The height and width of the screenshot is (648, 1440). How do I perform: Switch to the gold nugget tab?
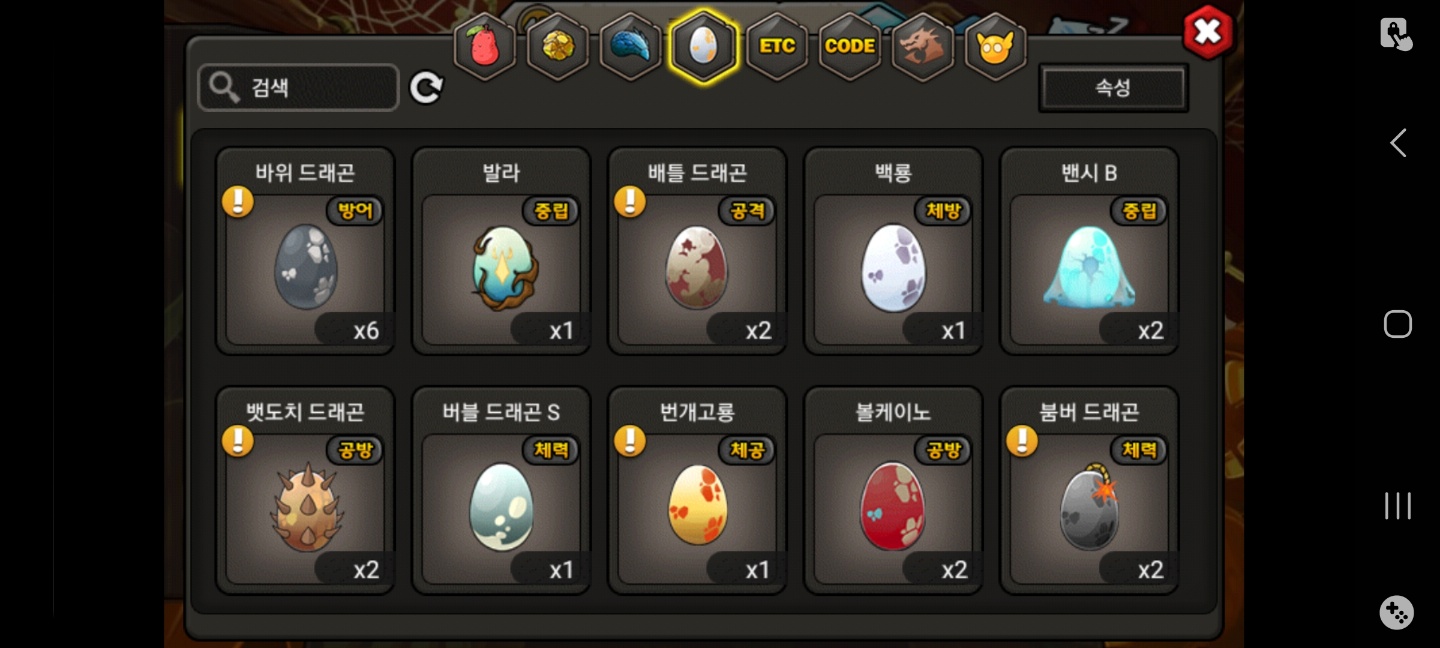pyautogui.click(x=558, y=46)
